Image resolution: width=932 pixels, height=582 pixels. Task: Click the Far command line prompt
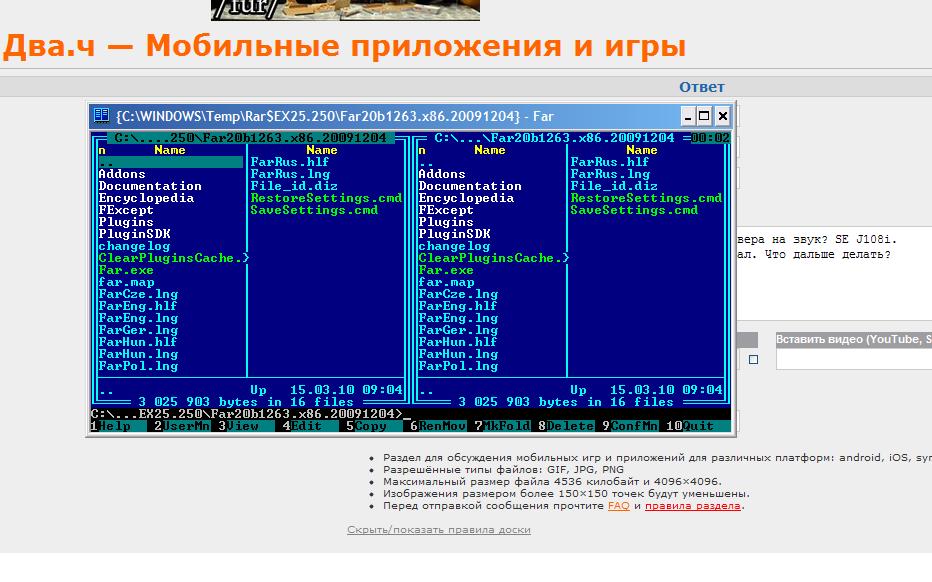tap(411, 414)
